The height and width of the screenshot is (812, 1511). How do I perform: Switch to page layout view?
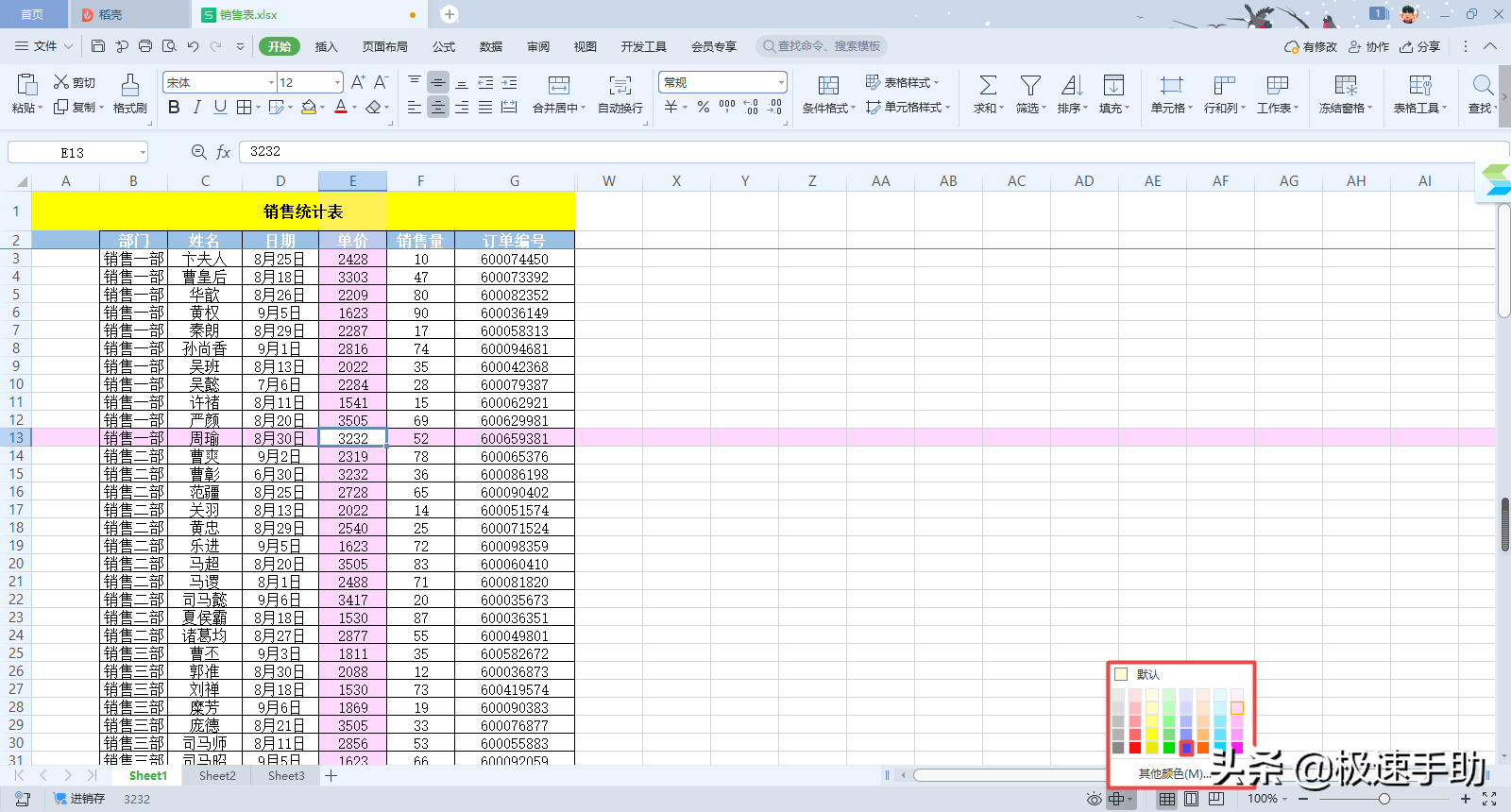1192,799
